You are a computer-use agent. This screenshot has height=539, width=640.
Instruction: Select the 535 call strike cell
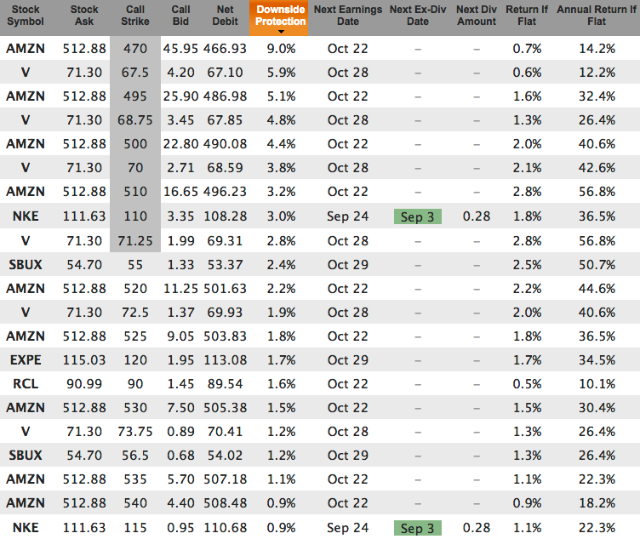coord(135,479)
